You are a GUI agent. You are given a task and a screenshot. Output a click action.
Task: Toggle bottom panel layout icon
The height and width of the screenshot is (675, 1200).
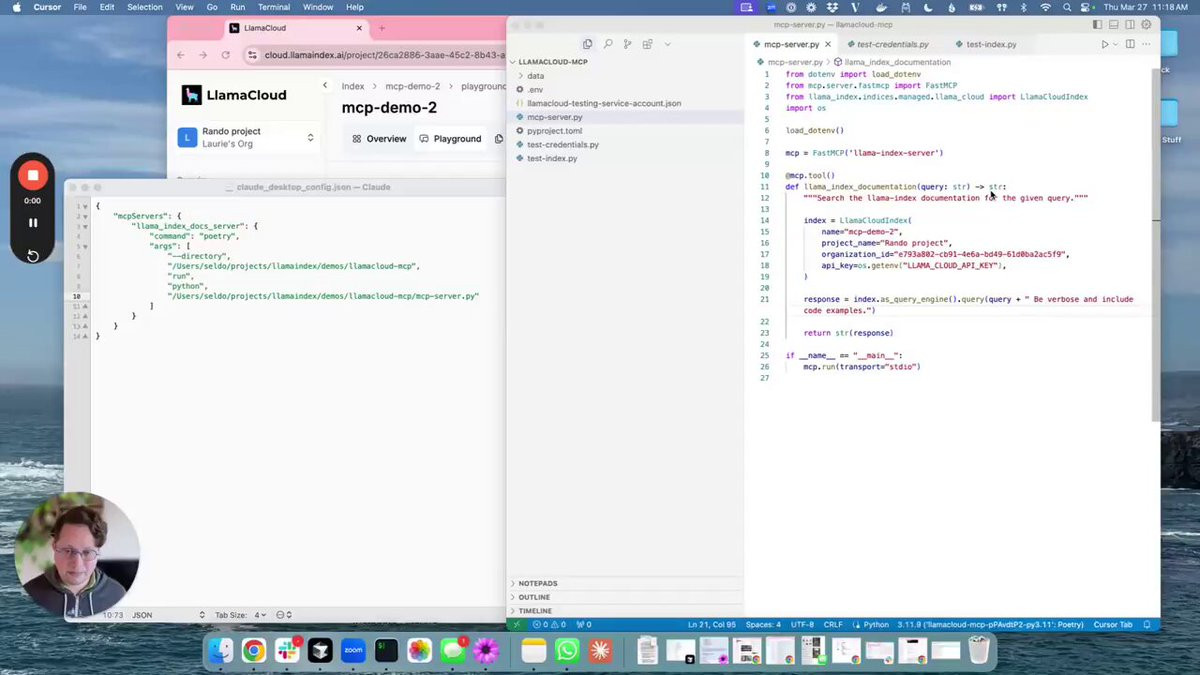point(1114,25)
